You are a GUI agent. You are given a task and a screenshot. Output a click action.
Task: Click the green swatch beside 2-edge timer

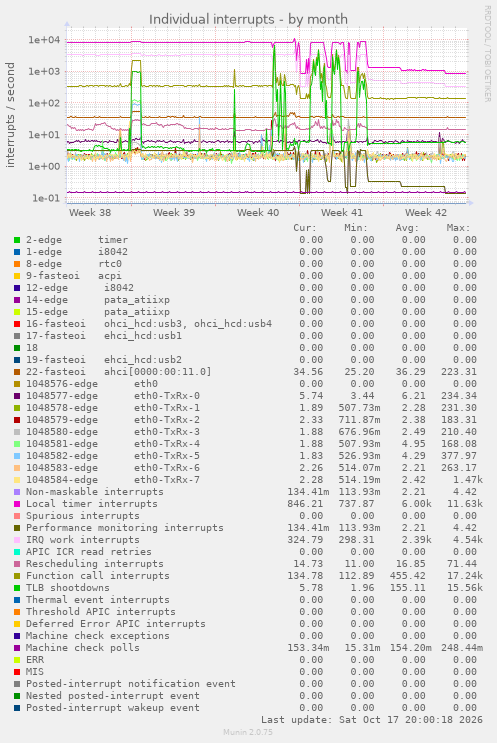pos(17,240)
